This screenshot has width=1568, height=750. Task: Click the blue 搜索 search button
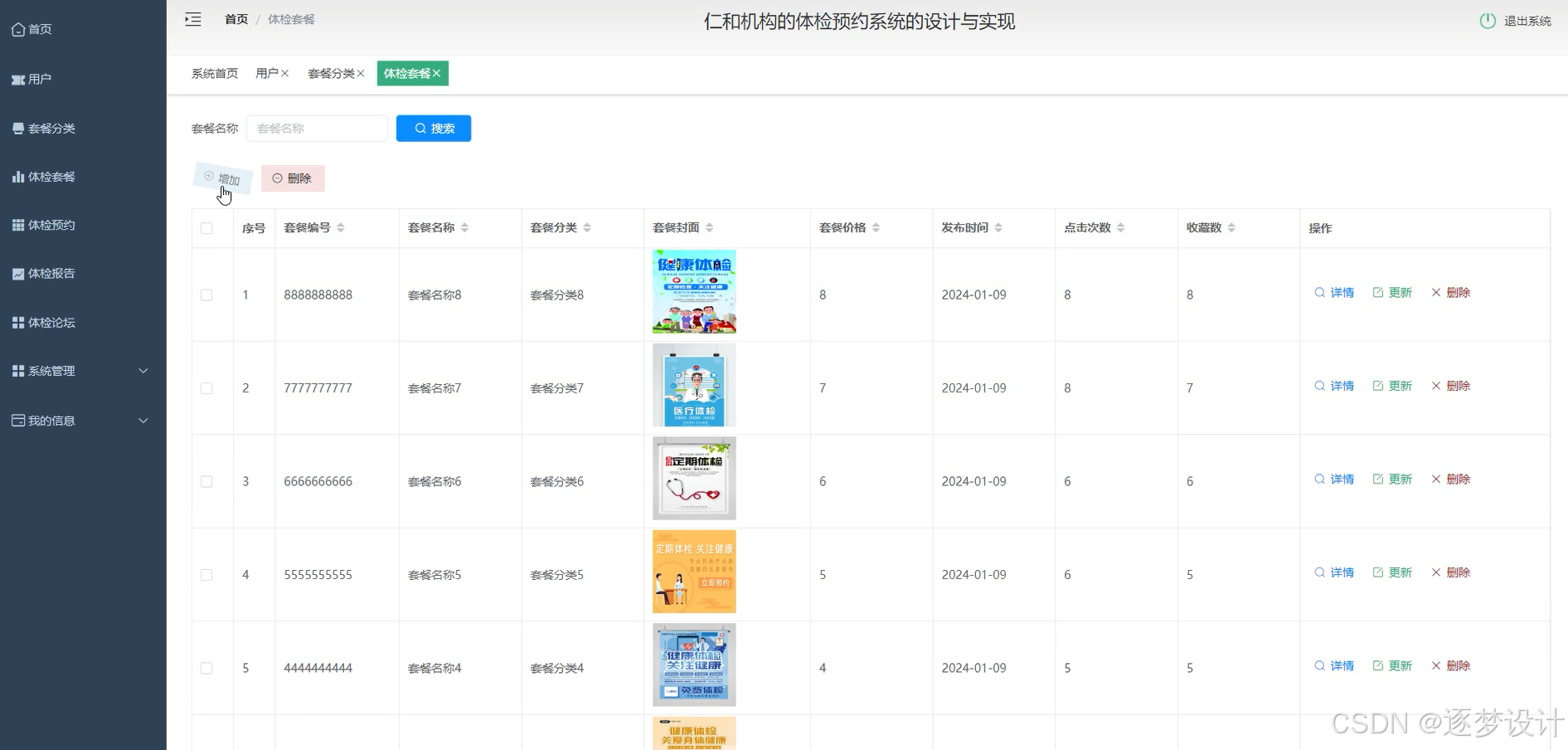click(433, 128)
